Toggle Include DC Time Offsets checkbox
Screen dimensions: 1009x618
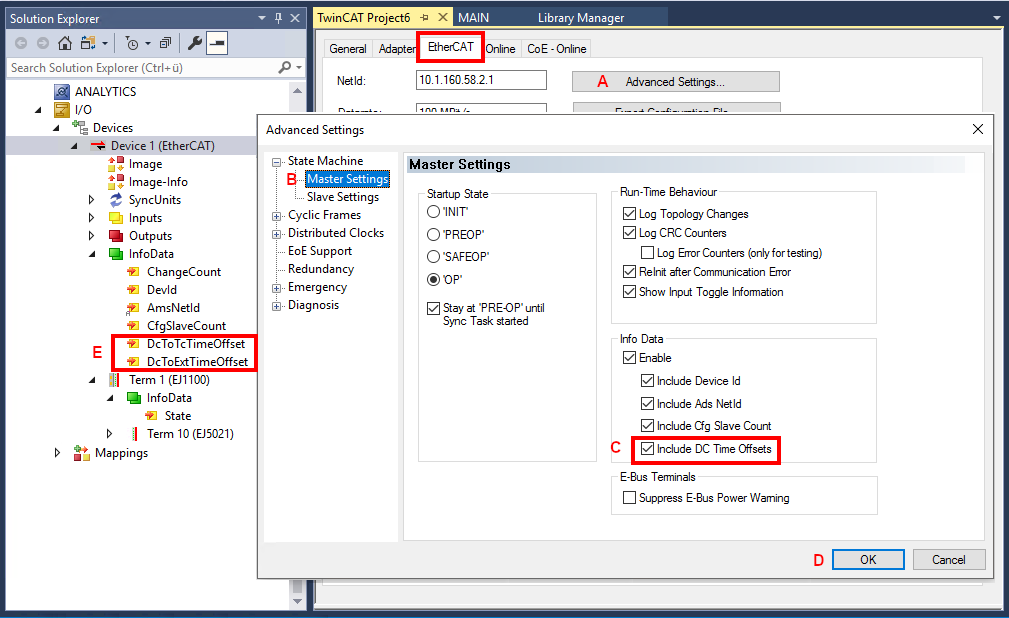click(x=647, y=449)
